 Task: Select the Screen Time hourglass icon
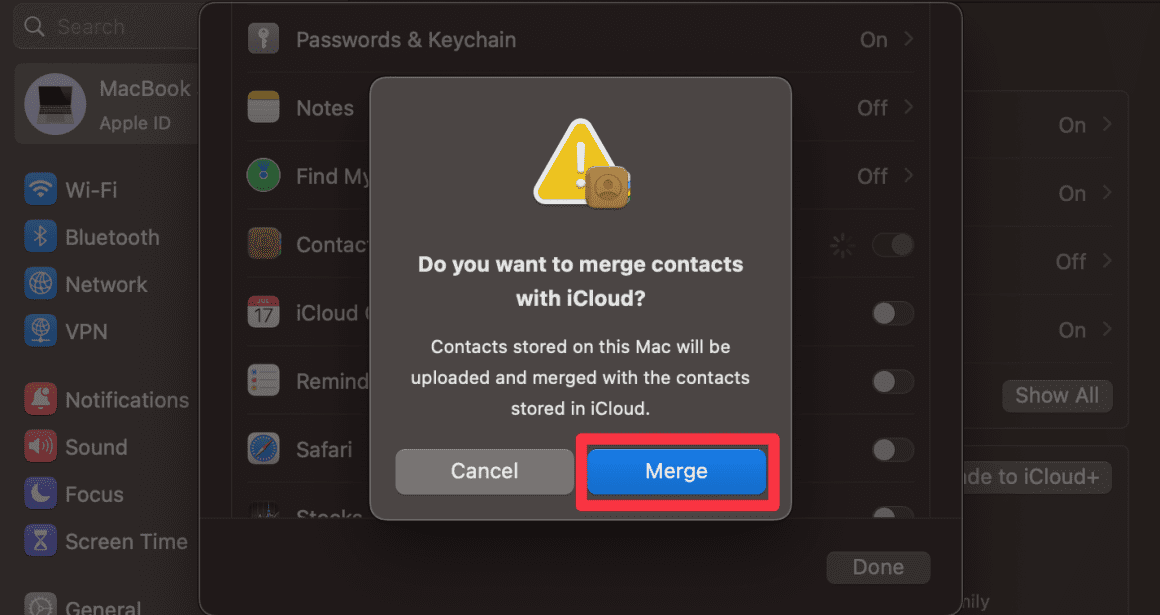click(x=38, y=541)
